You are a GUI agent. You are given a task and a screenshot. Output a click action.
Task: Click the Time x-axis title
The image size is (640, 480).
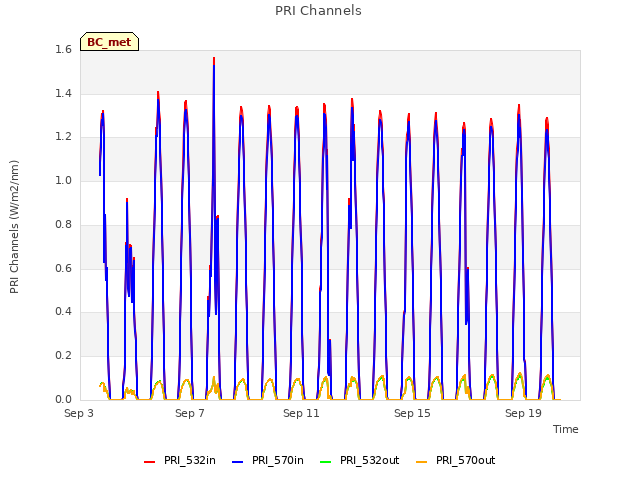[566, 429]
